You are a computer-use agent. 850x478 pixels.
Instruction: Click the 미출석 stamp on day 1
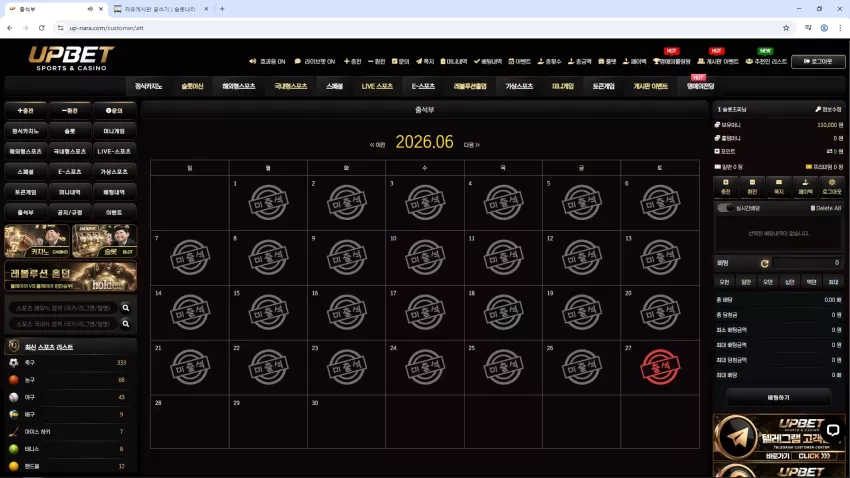pos(268,202)
